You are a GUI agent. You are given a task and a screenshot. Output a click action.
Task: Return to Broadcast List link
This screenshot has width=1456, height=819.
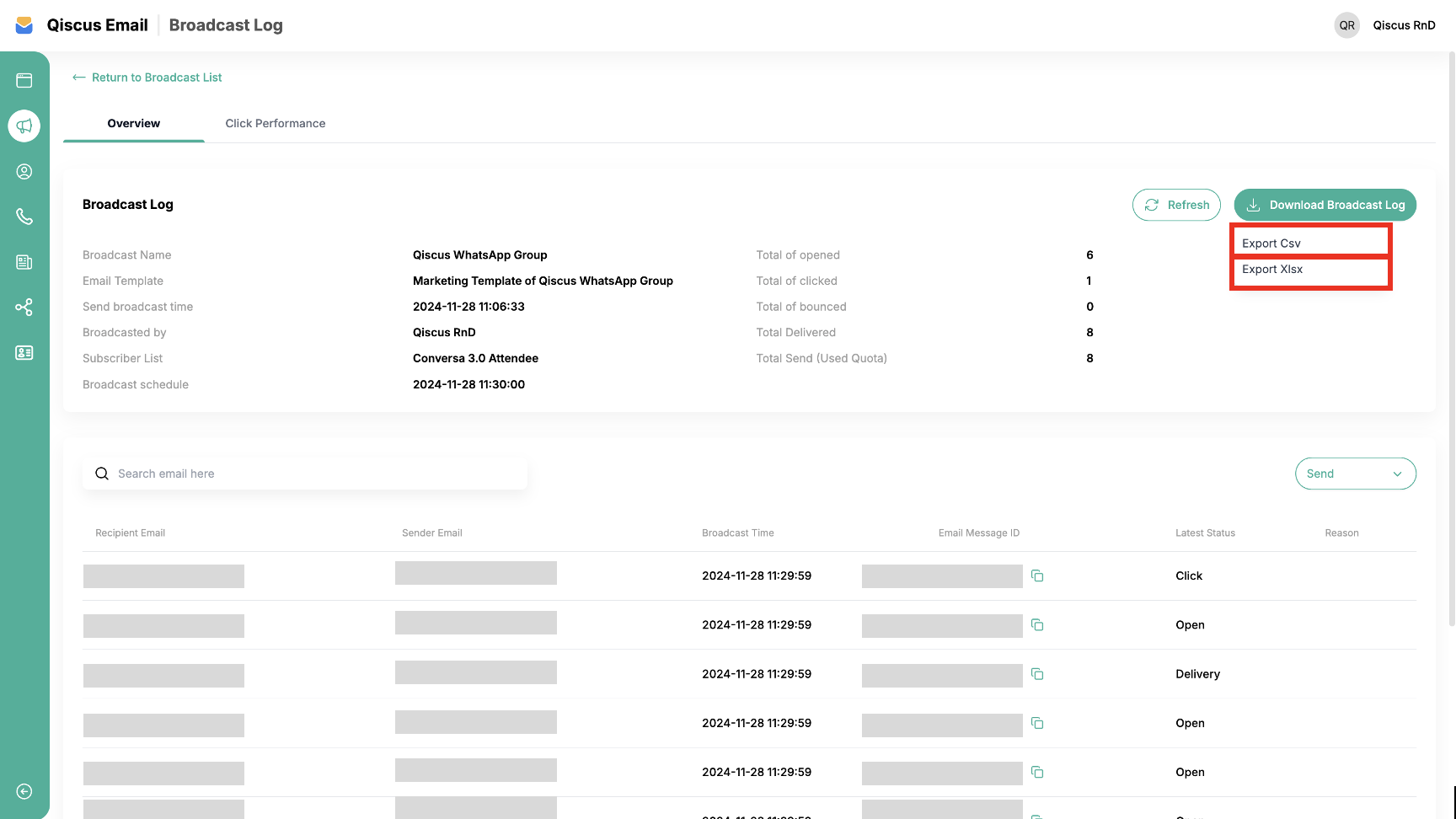pyautogui.click(x=157, y=78)
